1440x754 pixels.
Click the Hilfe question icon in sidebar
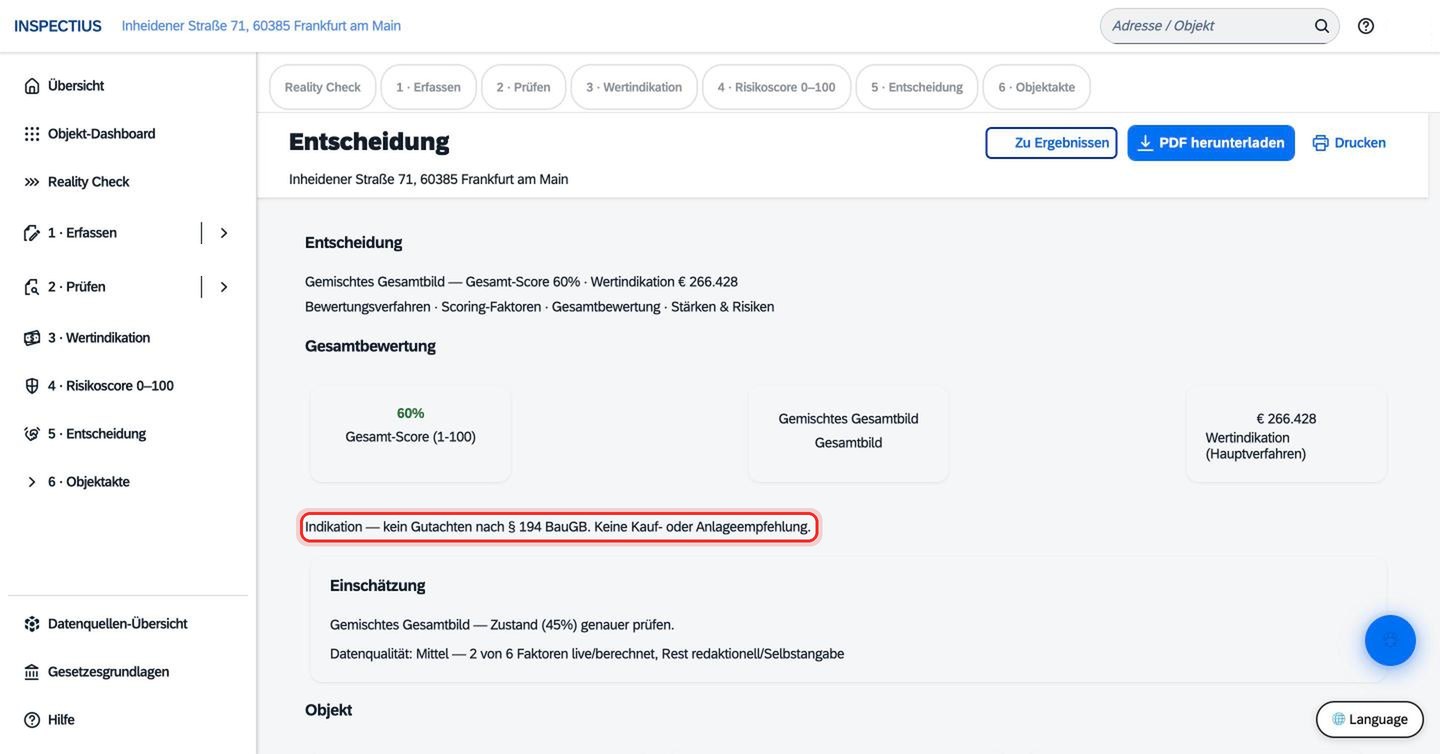32,720
